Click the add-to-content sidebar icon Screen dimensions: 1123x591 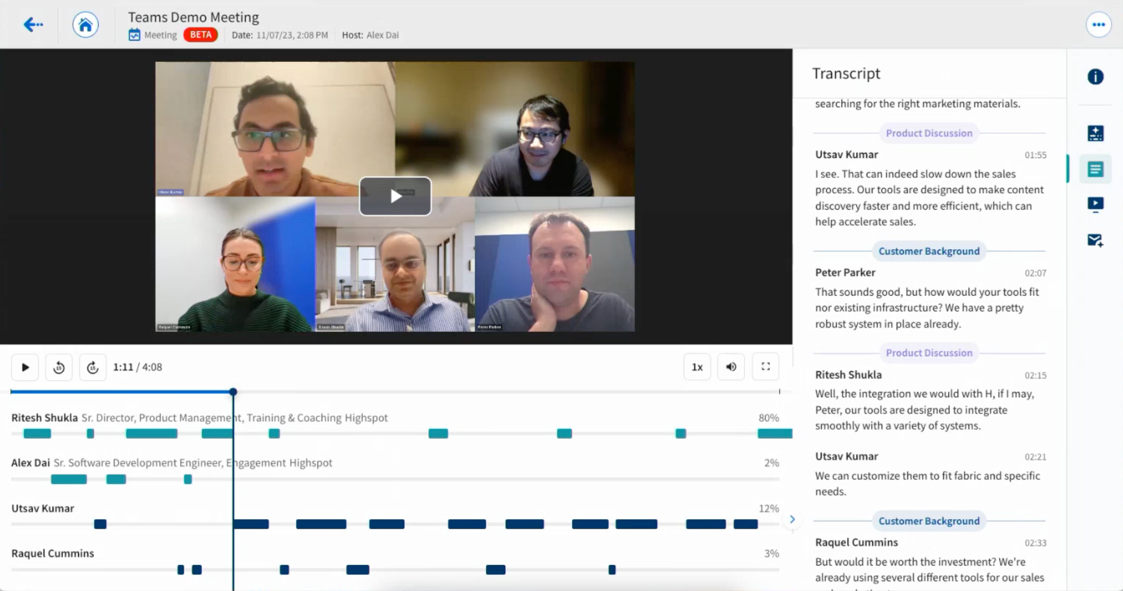[1095, 132]
